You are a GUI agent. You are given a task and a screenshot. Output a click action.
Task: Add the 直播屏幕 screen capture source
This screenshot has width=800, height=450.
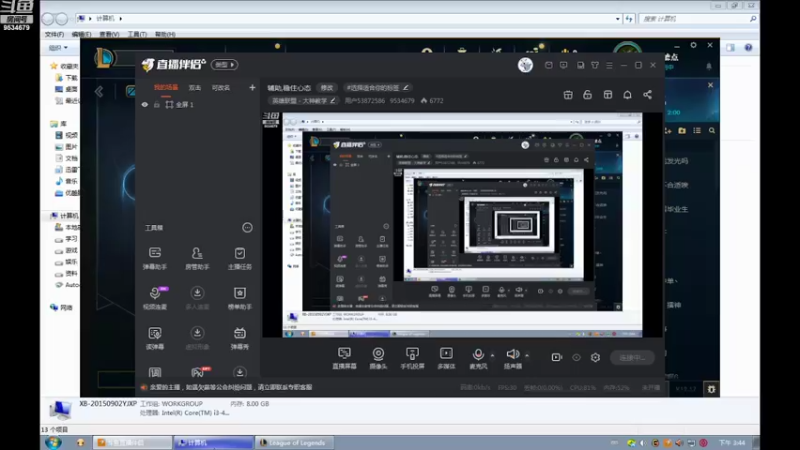coord(344,358)
